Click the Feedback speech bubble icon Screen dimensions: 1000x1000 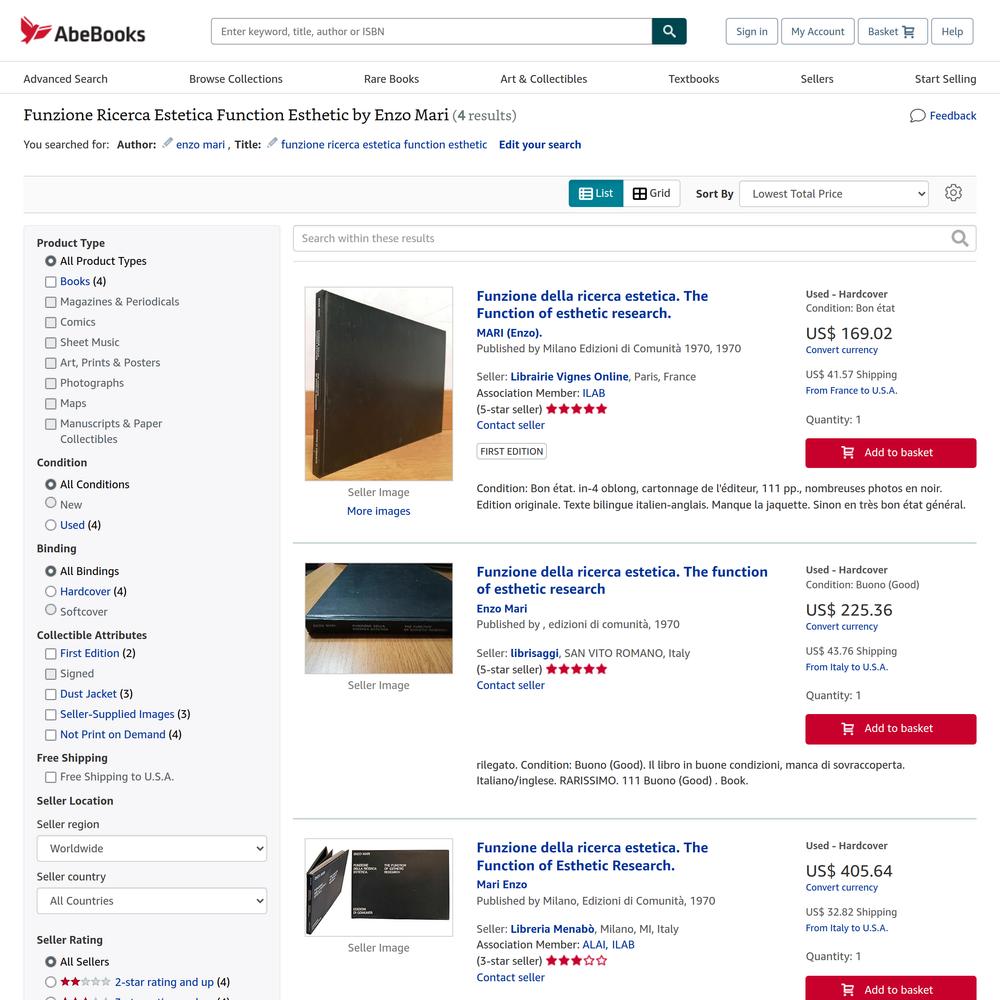917,115
